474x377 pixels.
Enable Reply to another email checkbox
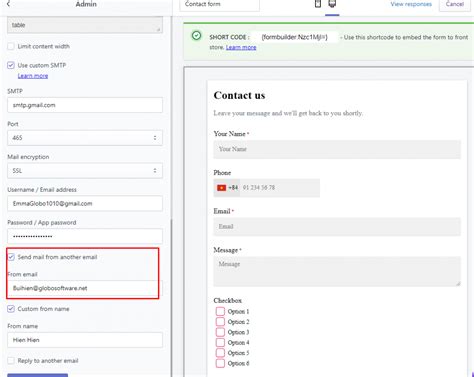point(11,360)
